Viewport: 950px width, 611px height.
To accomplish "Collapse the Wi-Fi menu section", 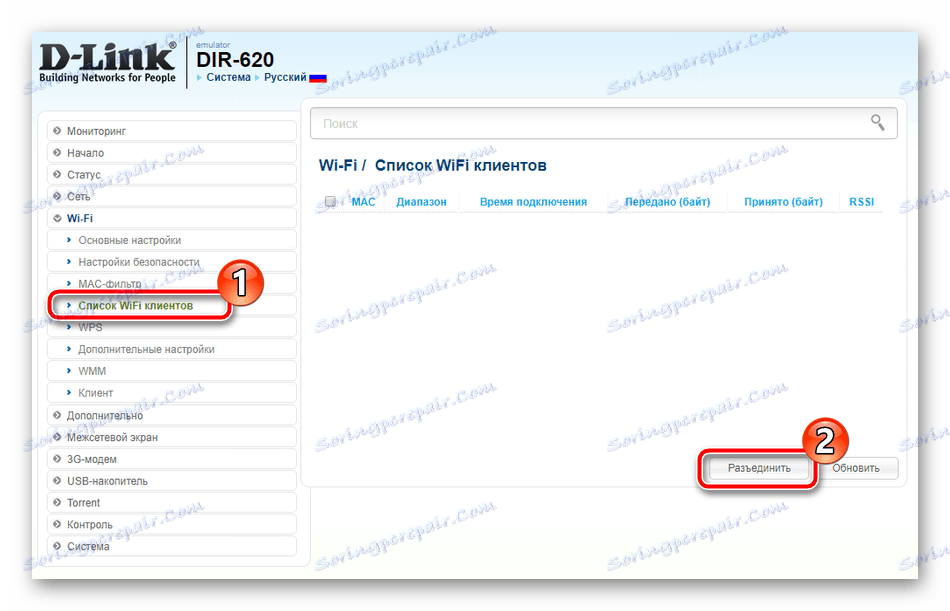I will 172,218.
